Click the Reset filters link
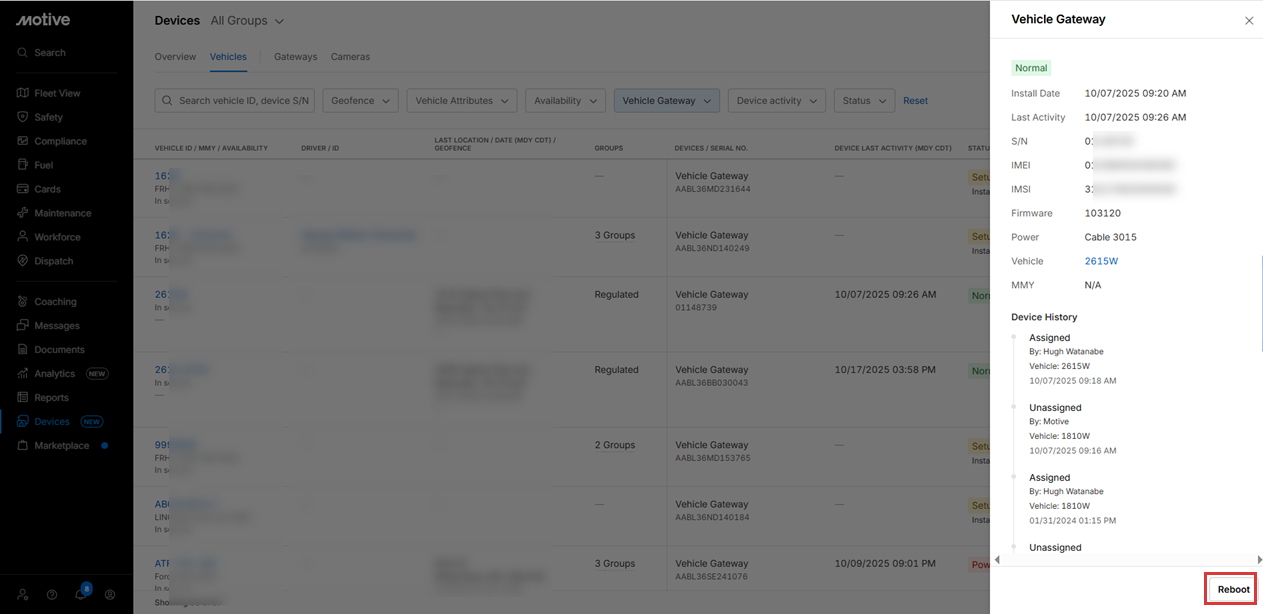The image size is (1263, 614). 915,101
